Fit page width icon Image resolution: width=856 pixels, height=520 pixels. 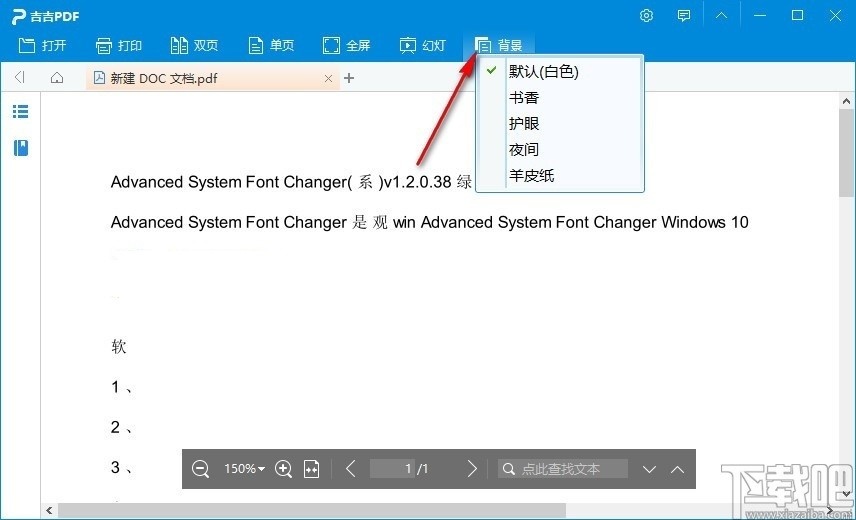312,469
